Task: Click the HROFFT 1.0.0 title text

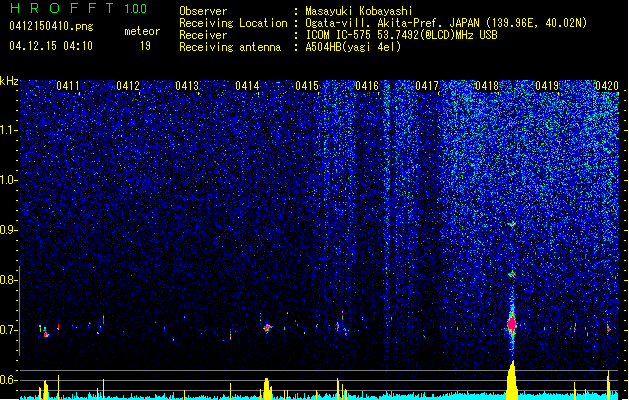Action: (79, 8)
